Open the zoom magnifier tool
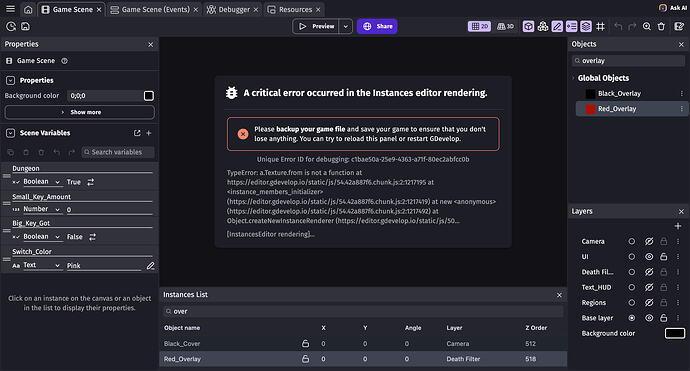This screenshot has height=371, width=690. [646, 26]
